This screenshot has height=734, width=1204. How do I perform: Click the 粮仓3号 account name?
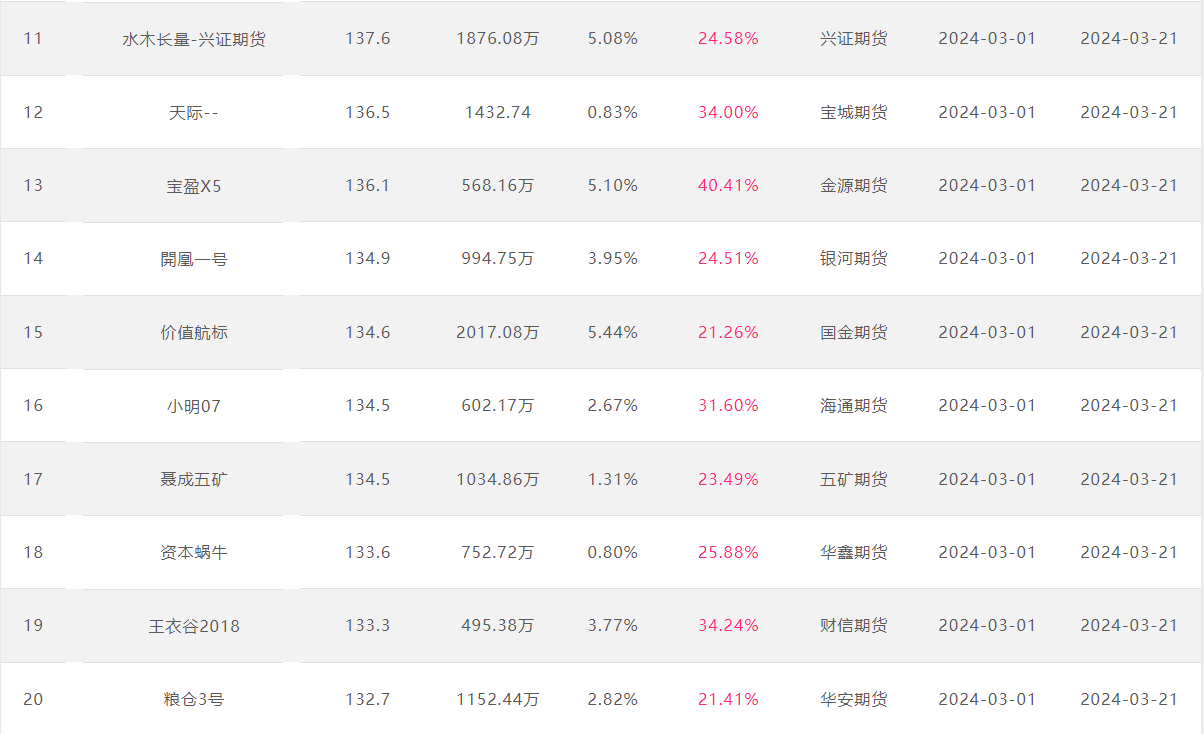coord(194,699)
